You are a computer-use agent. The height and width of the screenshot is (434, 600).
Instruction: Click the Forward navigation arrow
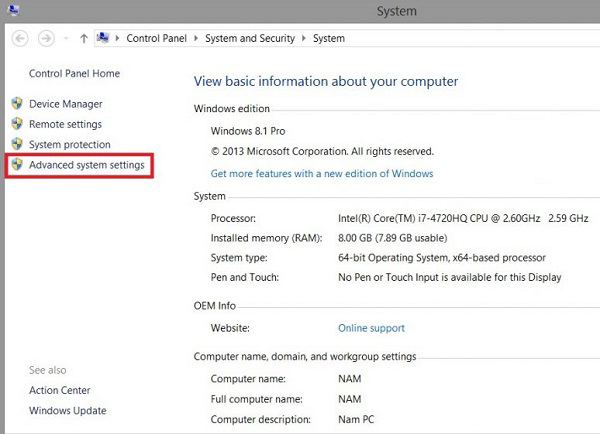point(46,38)
